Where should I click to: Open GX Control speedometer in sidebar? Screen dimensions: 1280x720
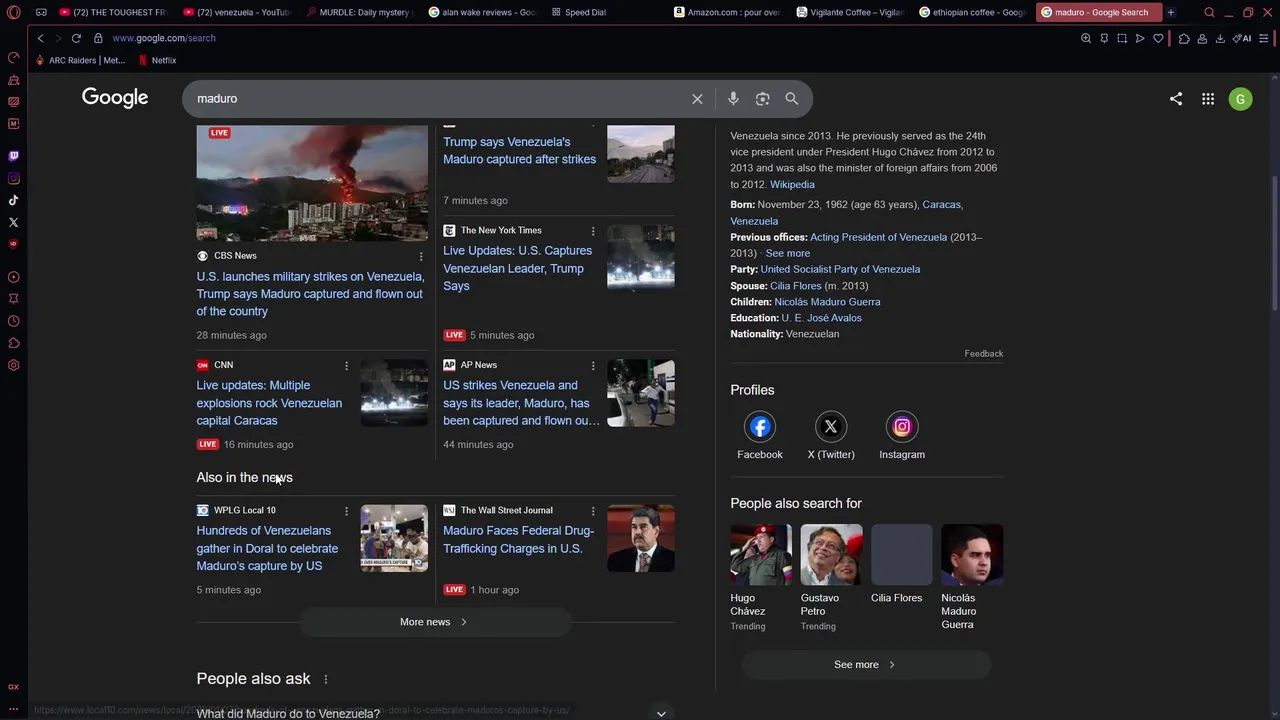coord(13,57)
